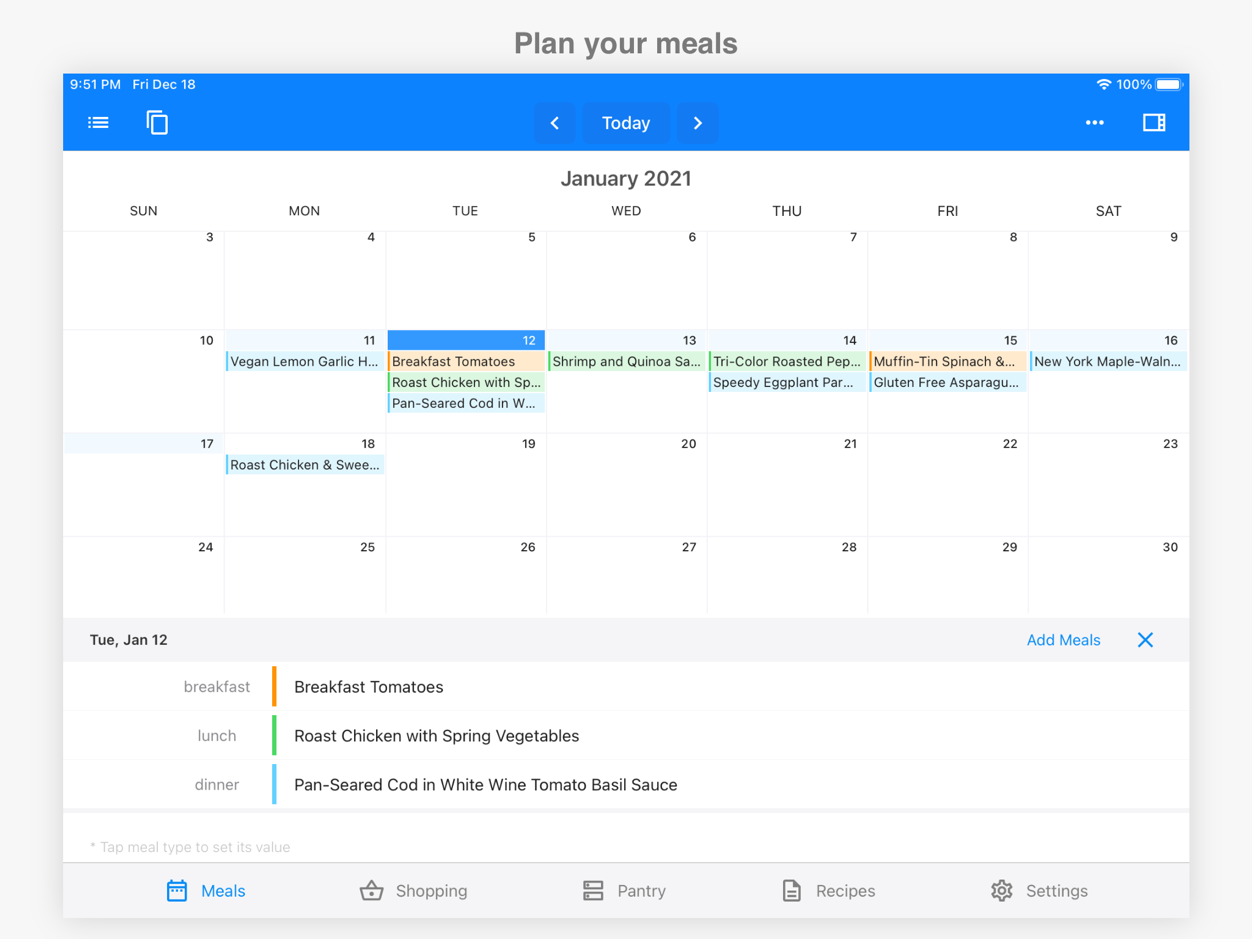Jump to Today
Screen dimensions: 1252x939
[x=626, y=123]
